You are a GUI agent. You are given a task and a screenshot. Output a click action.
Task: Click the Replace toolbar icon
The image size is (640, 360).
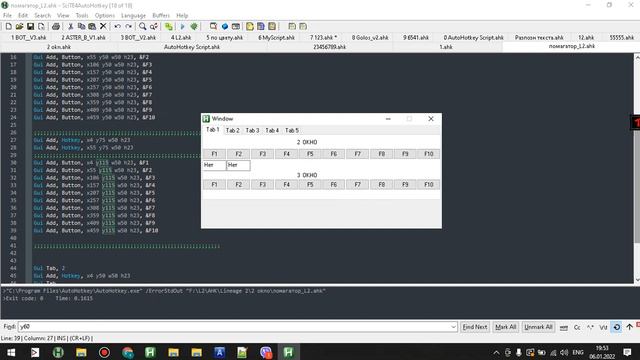(153, 27)
